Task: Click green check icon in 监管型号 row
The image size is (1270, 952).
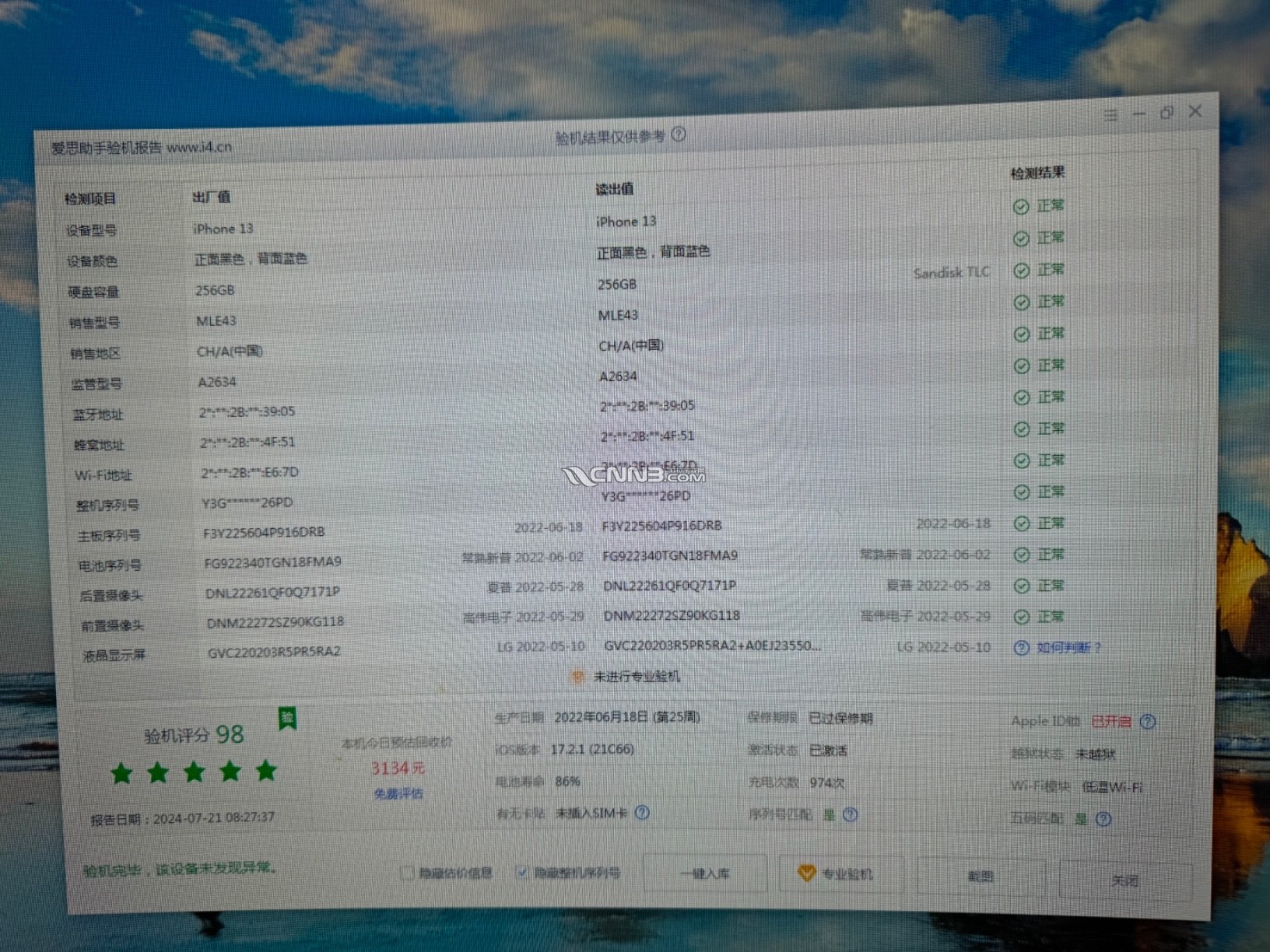Action: (1021, 366)
